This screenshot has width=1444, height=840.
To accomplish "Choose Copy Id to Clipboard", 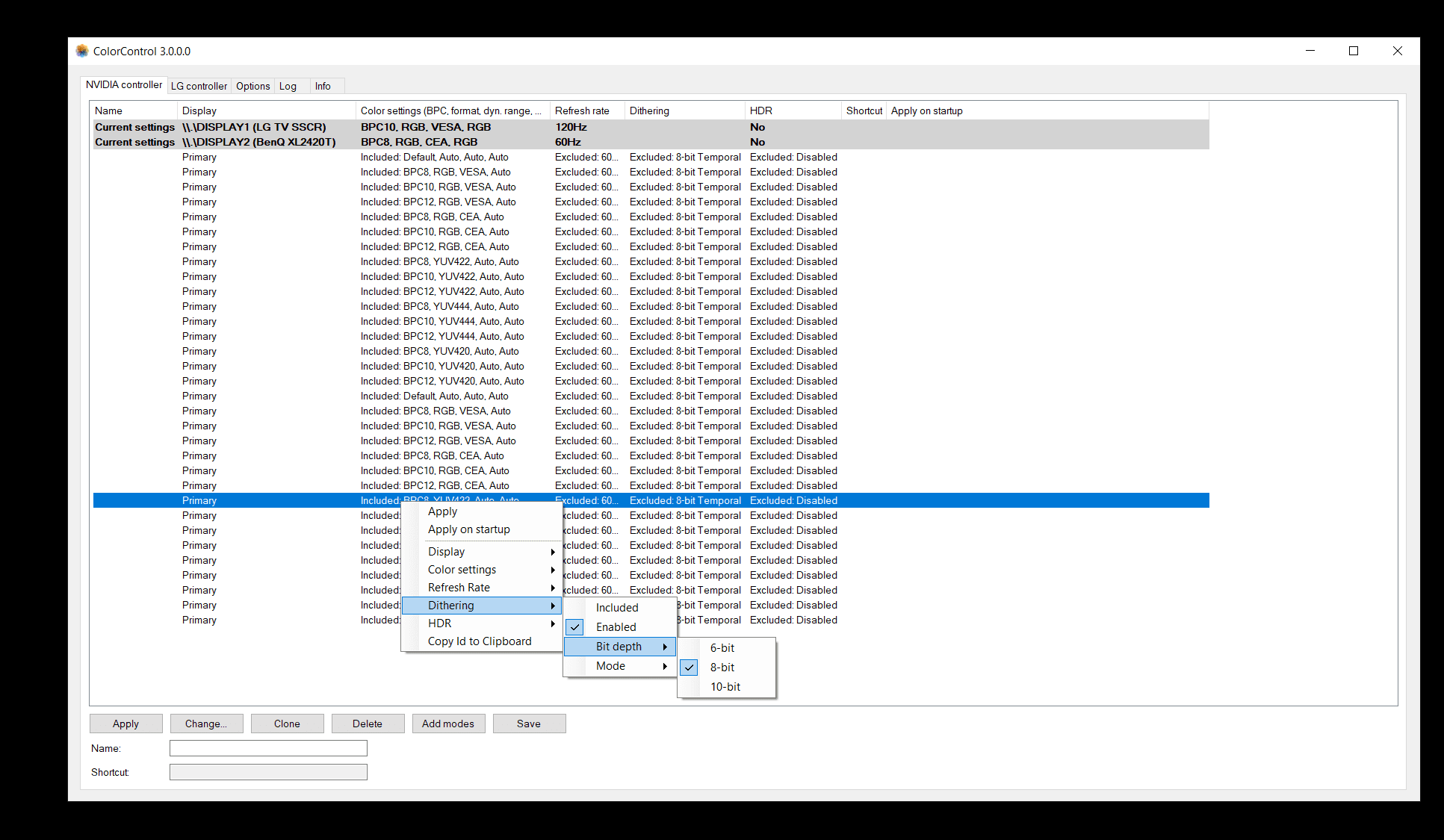I will tap(480, 641).
